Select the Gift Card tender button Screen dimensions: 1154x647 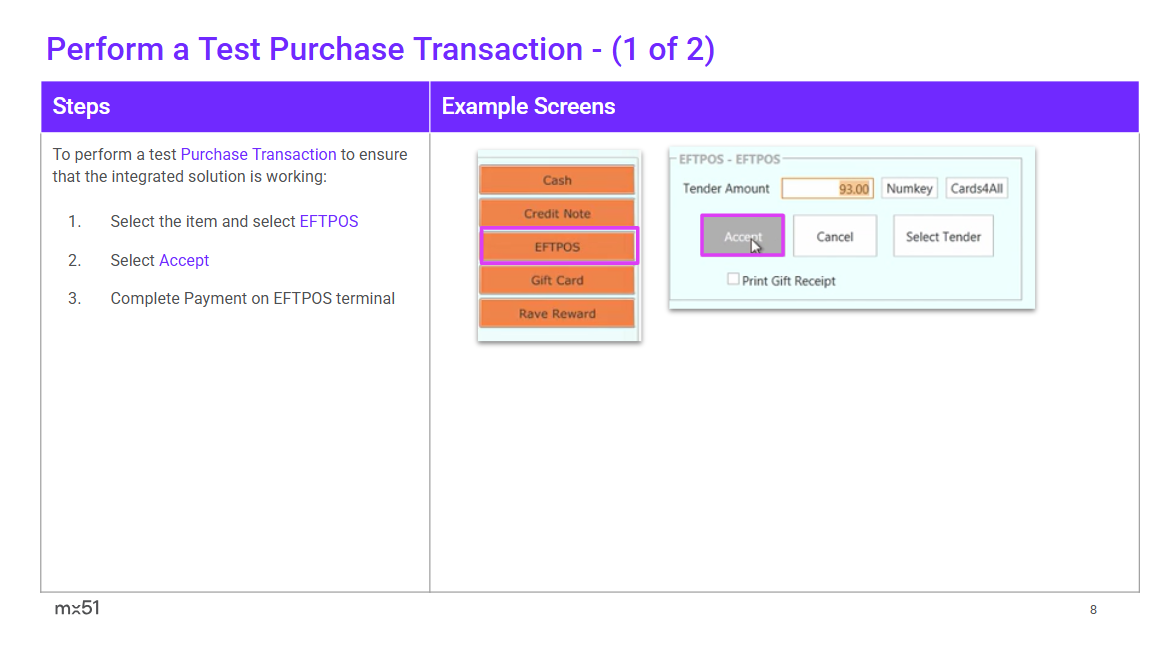557,280
